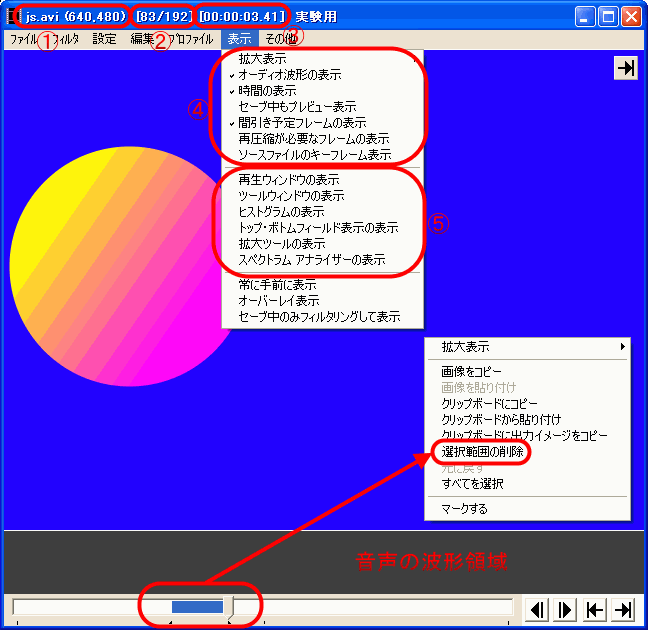Open the 設定 menu
This screenshot has height=630, width=648.
[x=104, y=40]
